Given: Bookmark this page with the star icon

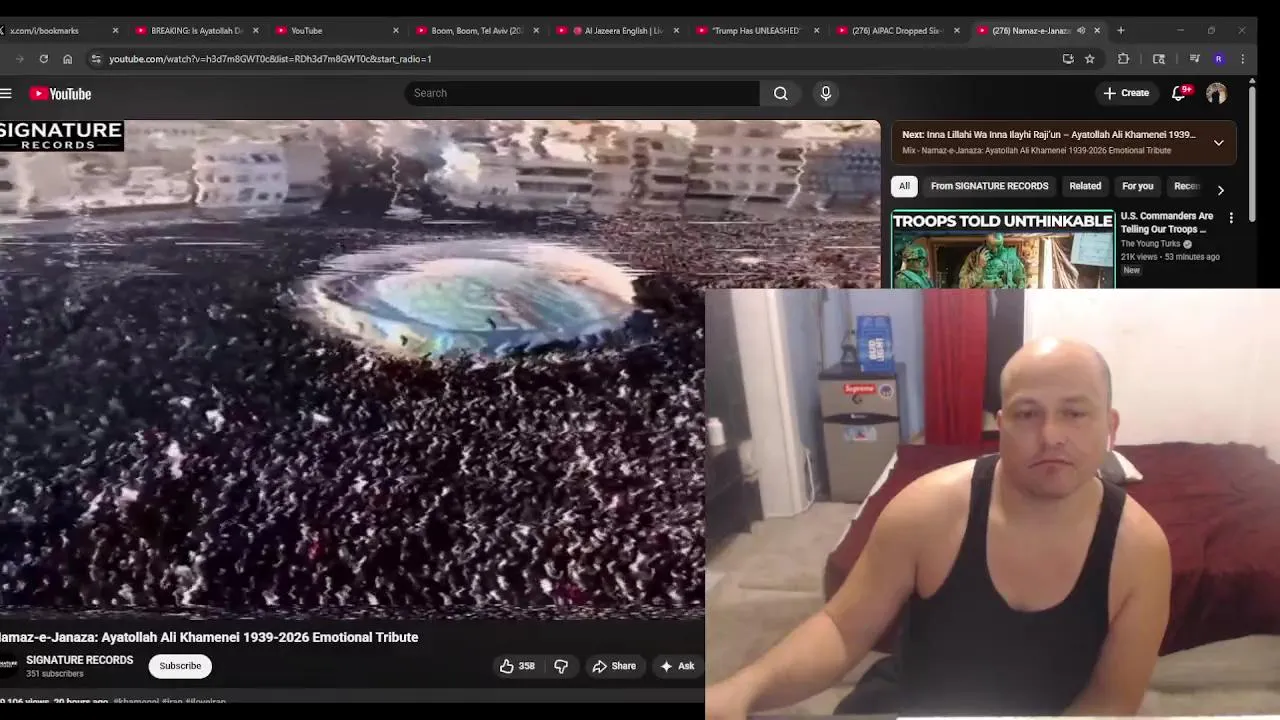Looking at the screenshot, I should tap(1090, 59).
